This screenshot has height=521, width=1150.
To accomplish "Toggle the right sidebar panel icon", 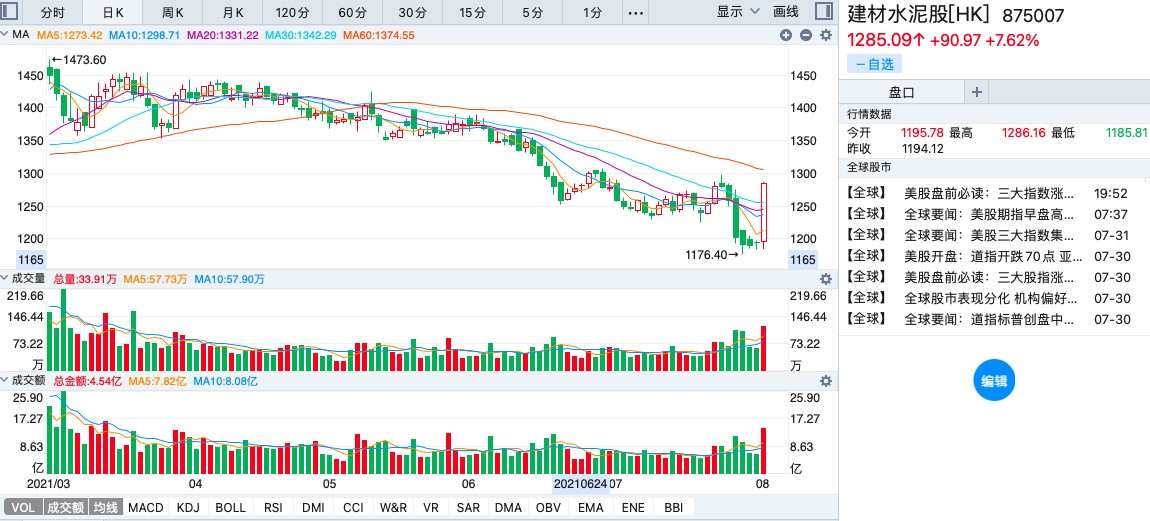I will tap(823, 12).
